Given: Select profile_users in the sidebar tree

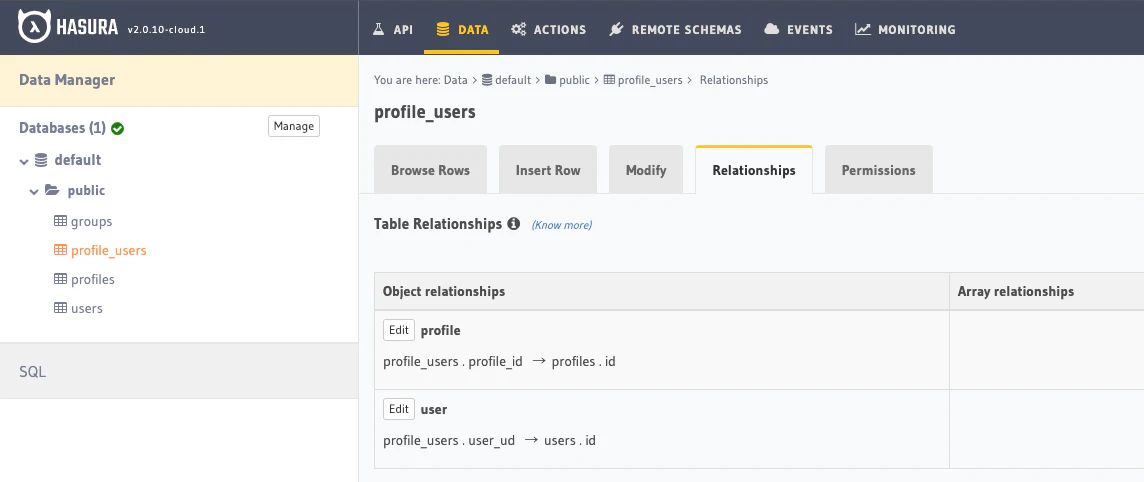Looking at the screenshot, I should [x=109, y=250].
